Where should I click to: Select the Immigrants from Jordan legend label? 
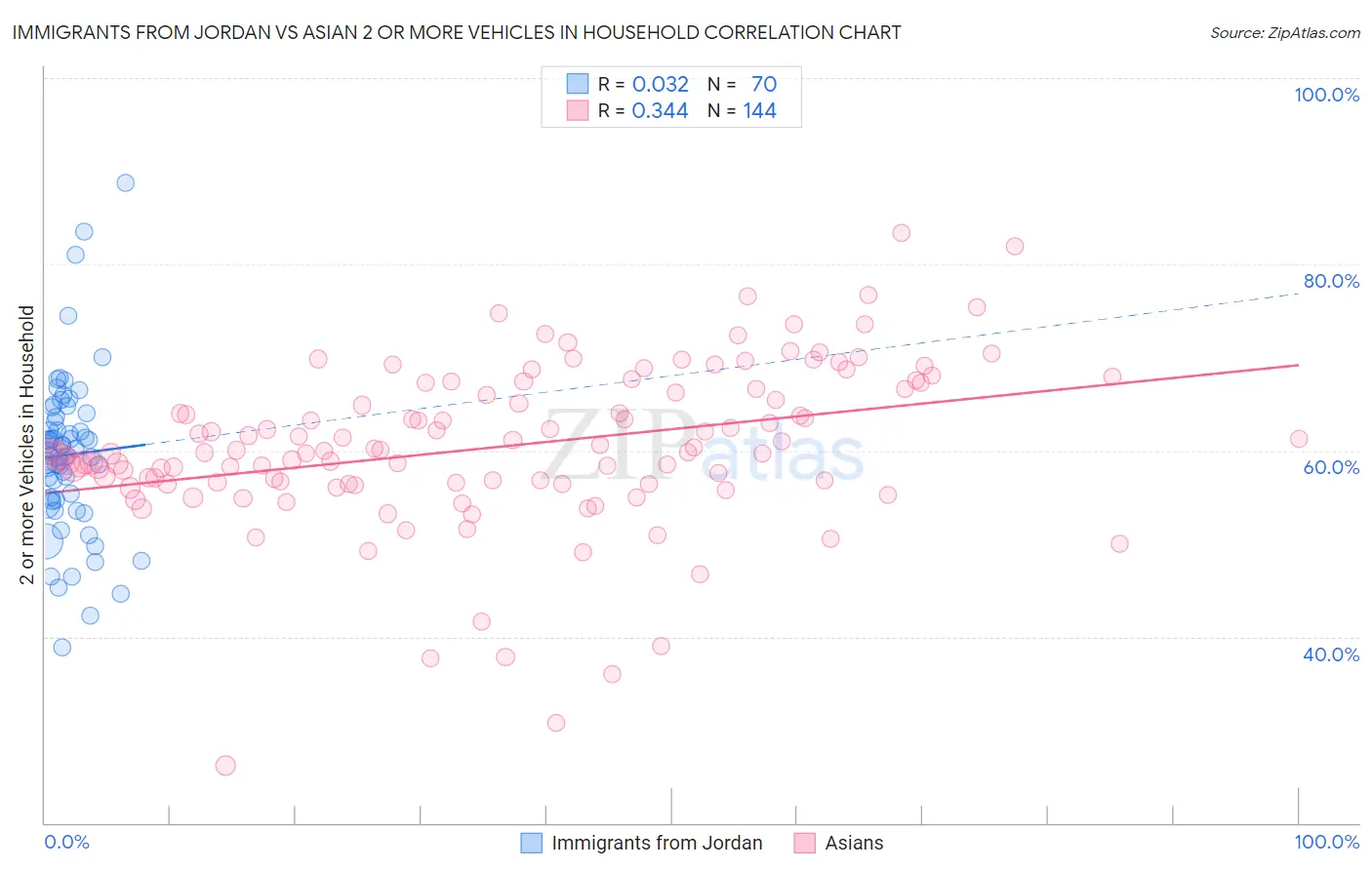point(657,843)
